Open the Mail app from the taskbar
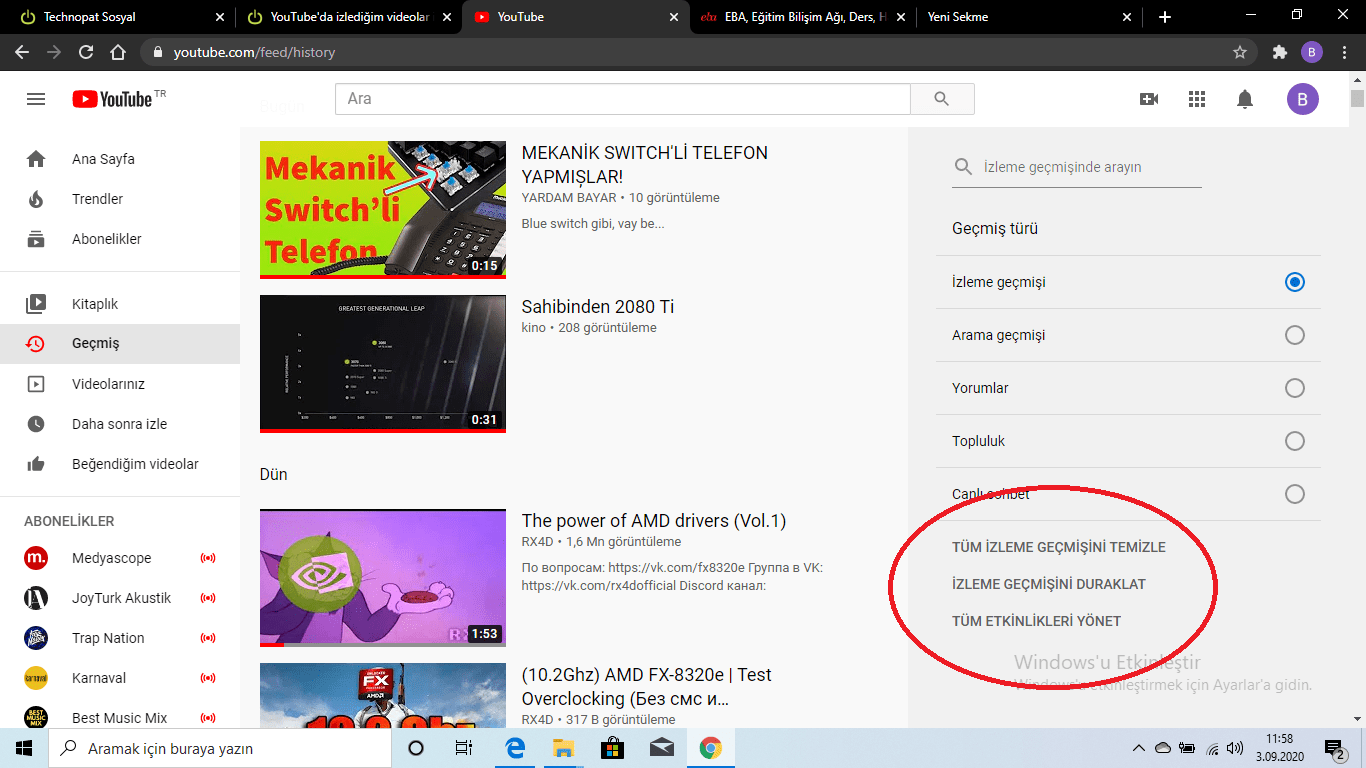The height and width of the screenshot is (768, 1366). [661, 748]
